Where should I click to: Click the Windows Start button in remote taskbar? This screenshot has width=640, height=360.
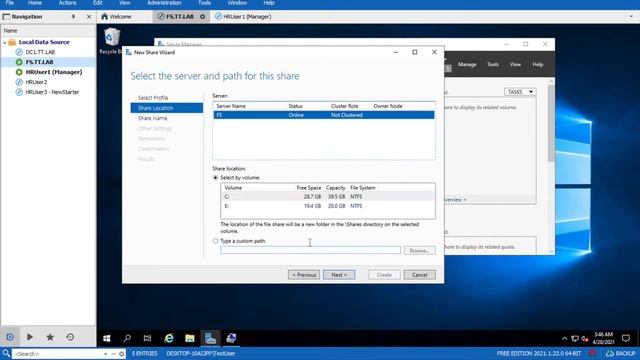tap(107, 338)
